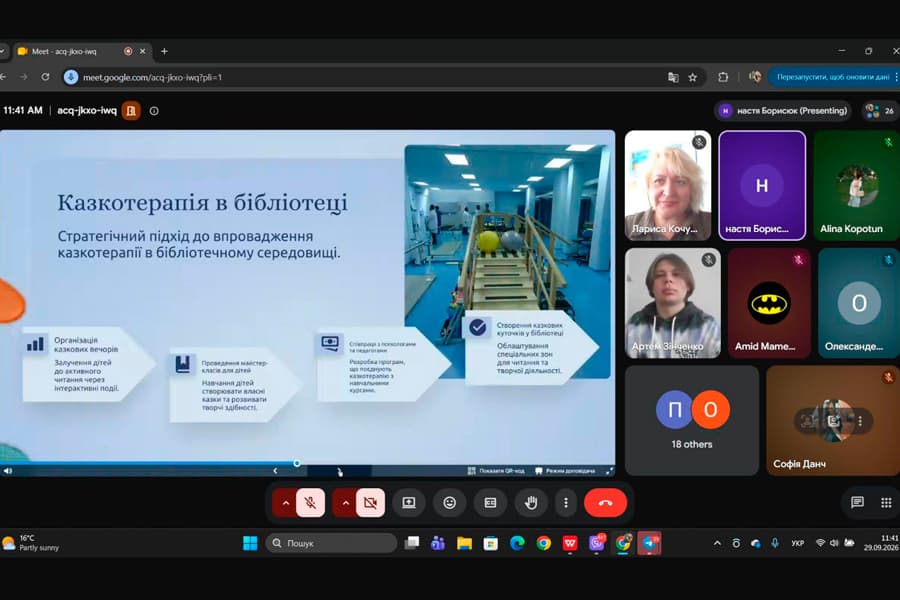The height and width of the screenshot is (600, 900).
Task: Click the 'Режим доповідача' button
Action: 565,471
